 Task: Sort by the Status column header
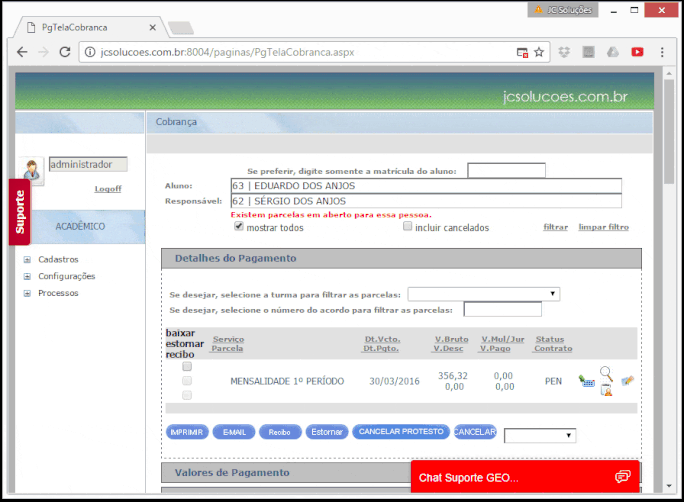point(550,339)
